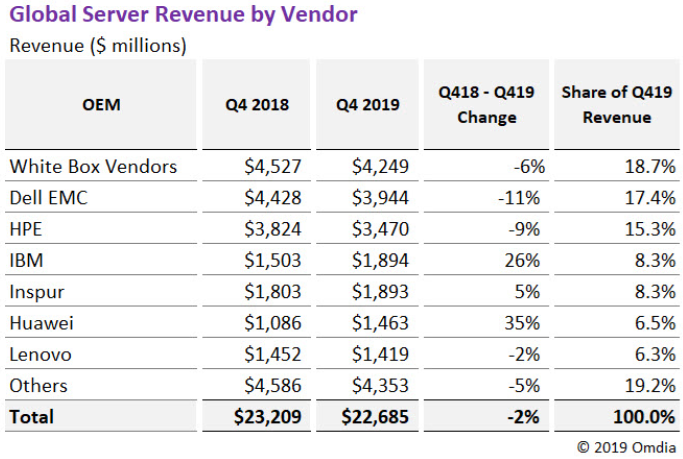Click HPE Q4 2018 value $3,824
The width and height of the screenshot is (683, 459).
273,230
